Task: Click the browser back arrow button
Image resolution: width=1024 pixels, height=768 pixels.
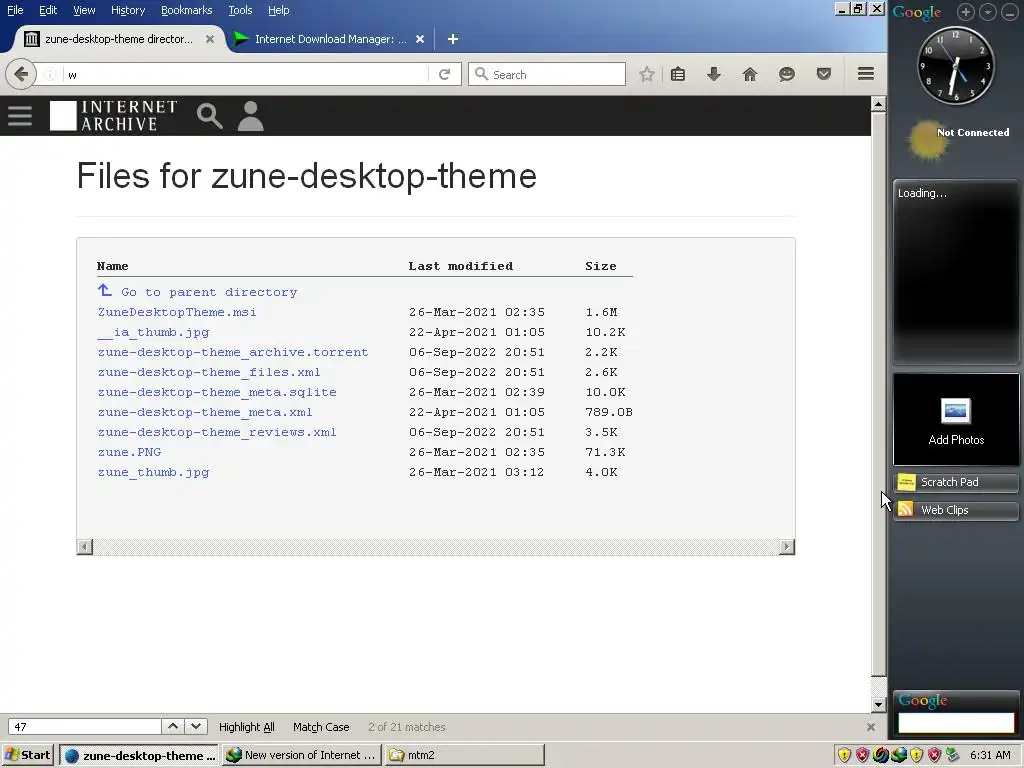Action: point(21,74)
